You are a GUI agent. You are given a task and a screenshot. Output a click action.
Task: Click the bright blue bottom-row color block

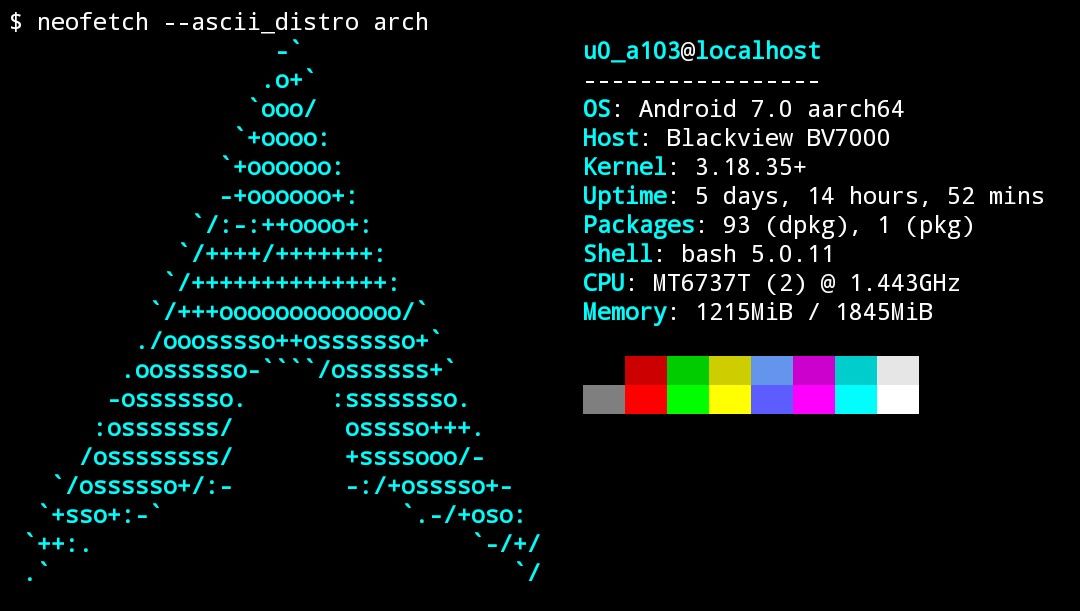click(x=771, y=400)
